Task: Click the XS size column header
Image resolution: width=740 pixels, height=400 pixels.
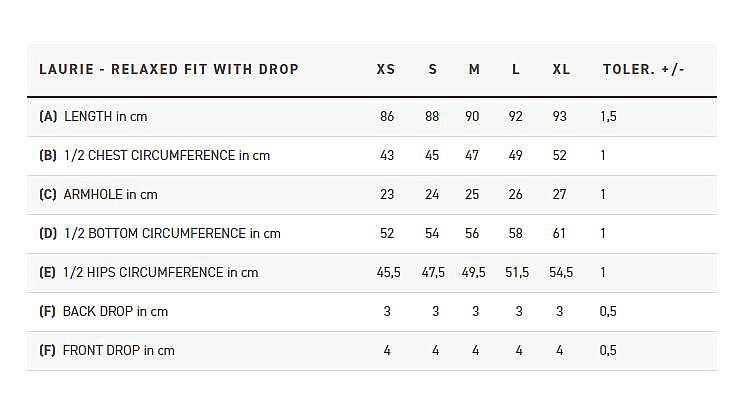Action: [386, 70]
